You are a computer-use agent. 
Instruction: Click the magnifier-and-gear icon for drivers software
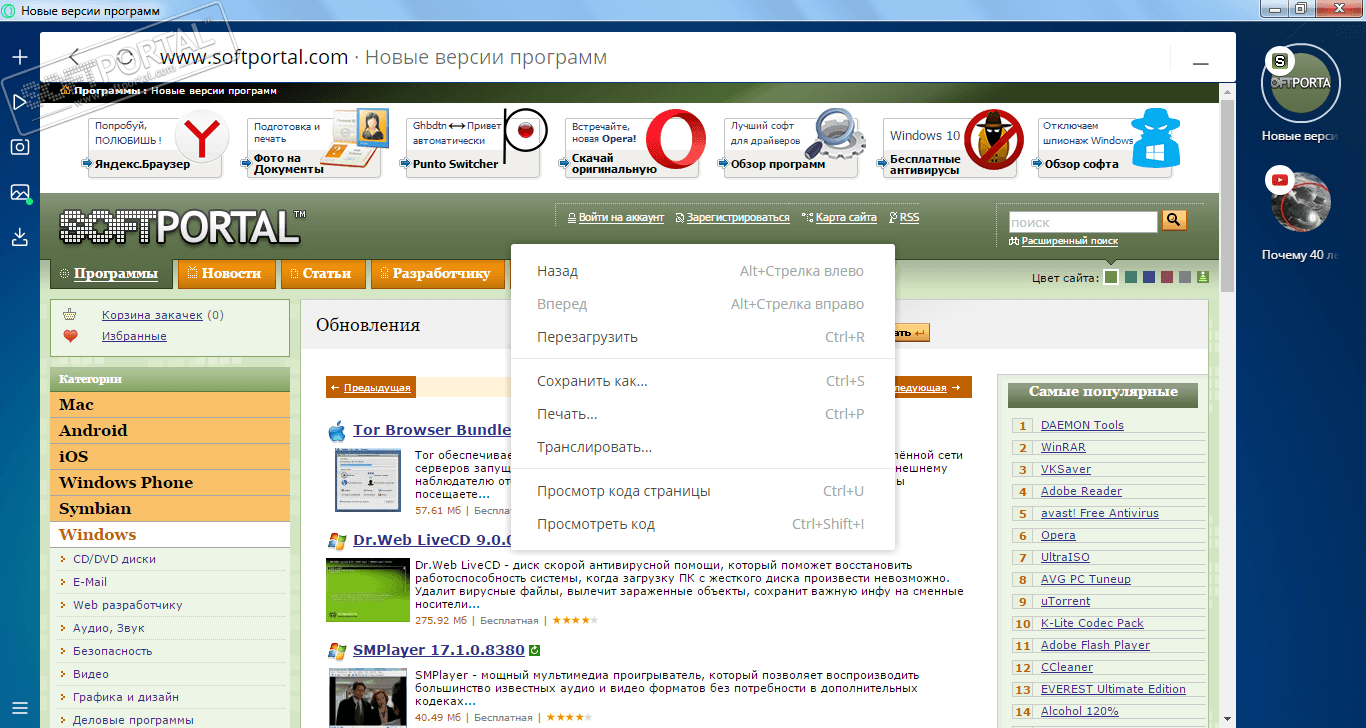click(x=833, y=134)
